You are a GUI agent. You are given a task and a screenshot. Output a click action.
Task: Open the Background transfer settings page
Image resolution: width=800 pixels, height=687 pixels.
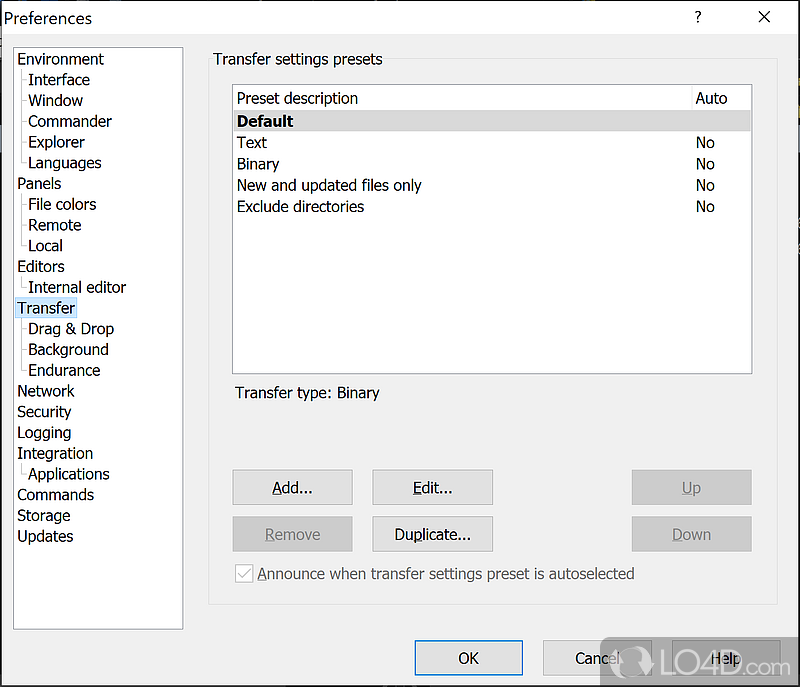click(68, 350)
